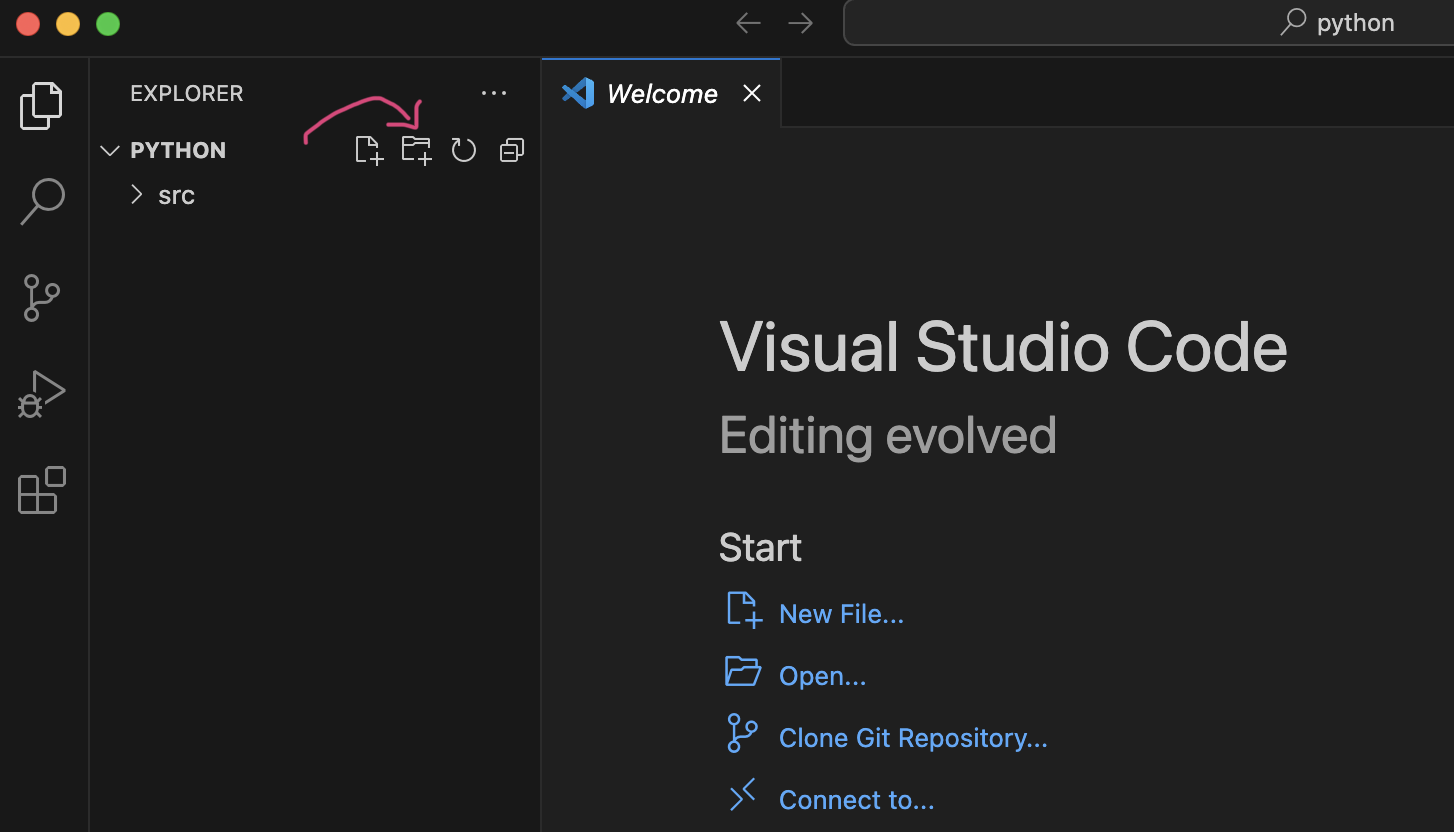
Task: Close the Welcome tab
Action: click(752, 93)
